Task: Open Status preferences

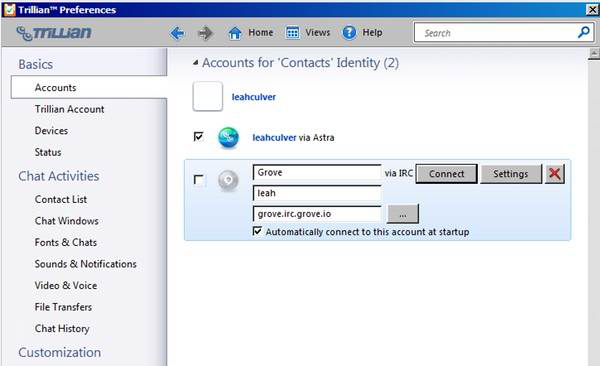Action: coord(48,152)
